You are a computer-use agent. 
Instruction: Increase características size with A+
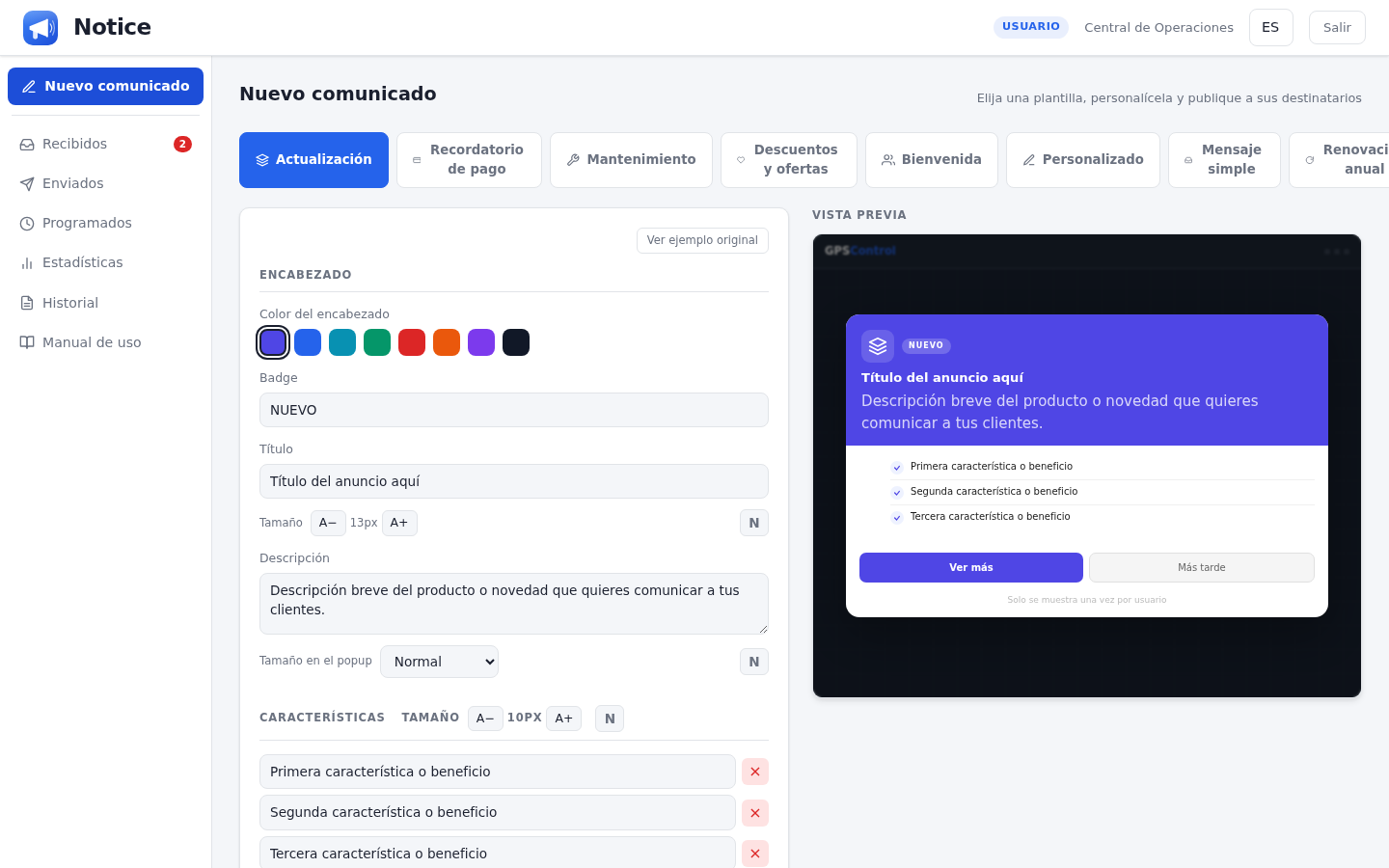click(x=563, y=719)
